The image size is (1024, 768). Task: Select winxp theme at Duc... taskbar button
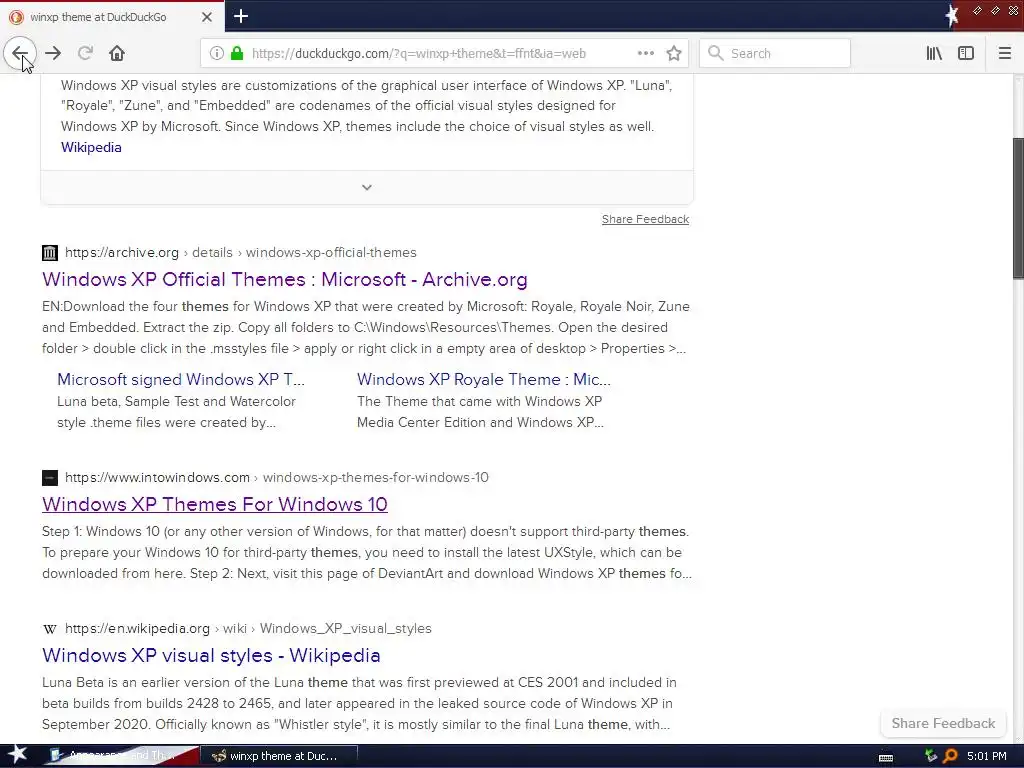pos(279,756)
